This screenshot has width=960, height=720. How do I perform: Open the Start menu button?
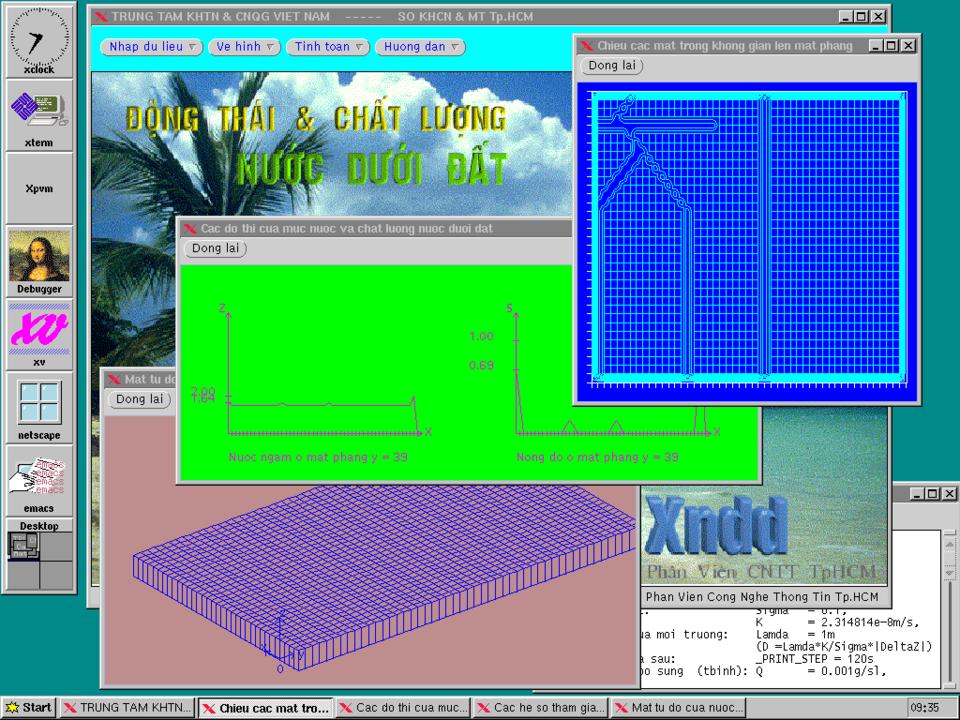pos(29,708)
